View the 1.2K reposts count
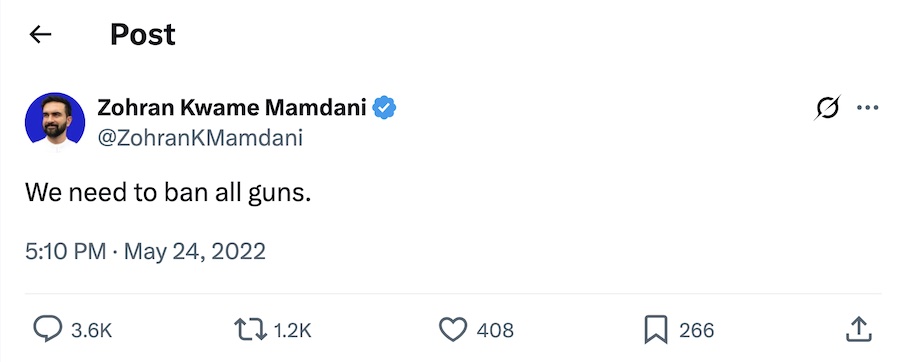The height and width of the screenshot is (362, 900). (292, 330)
